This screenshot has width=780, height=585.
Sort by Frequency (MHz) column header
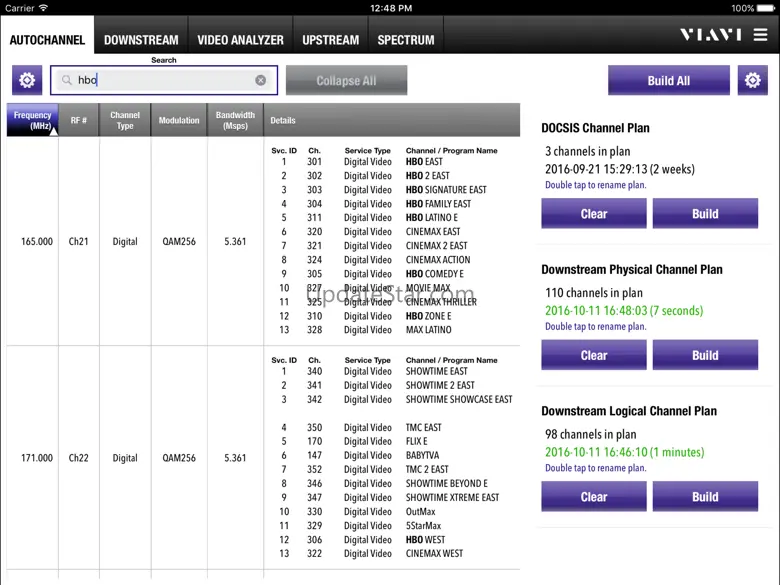pyautogui.click(x=32, y=120)
